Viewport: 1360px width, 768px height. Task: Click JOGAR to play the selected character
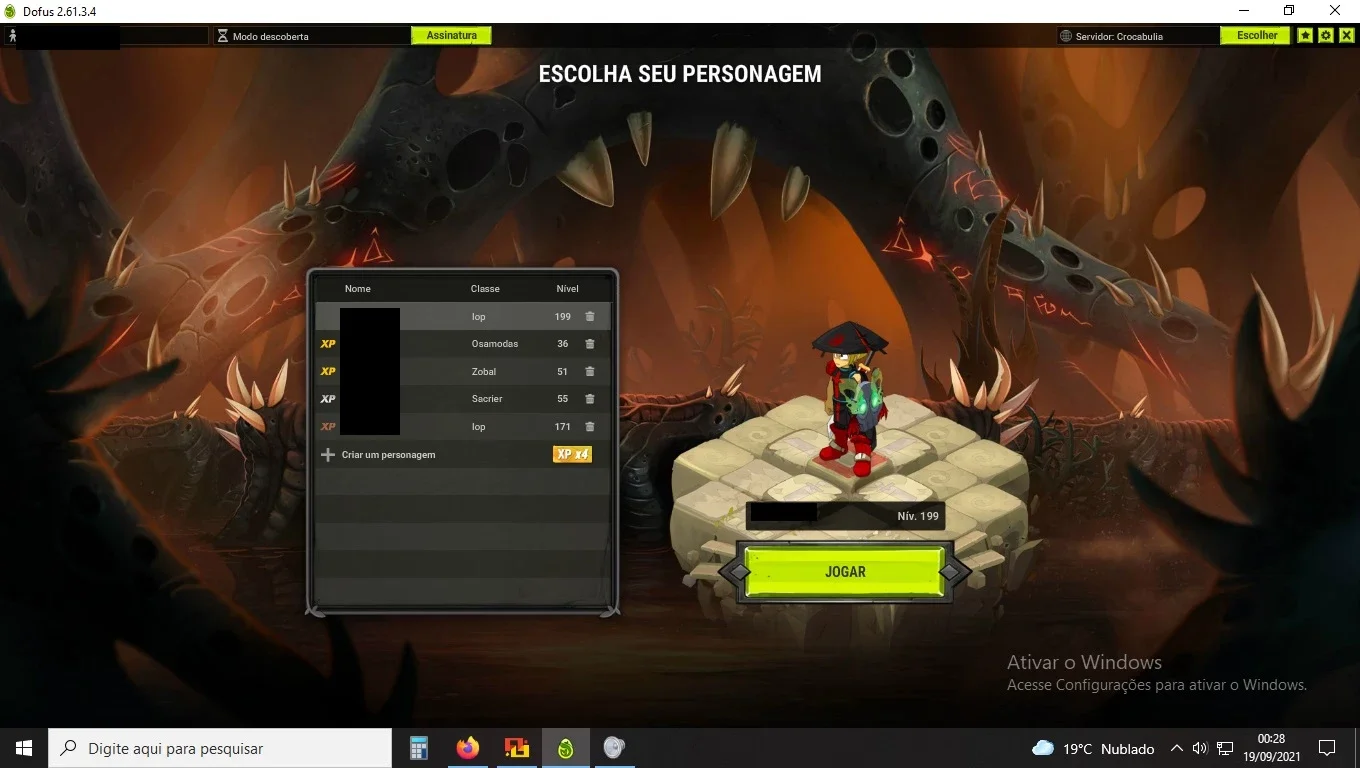[x=845, y=572]
